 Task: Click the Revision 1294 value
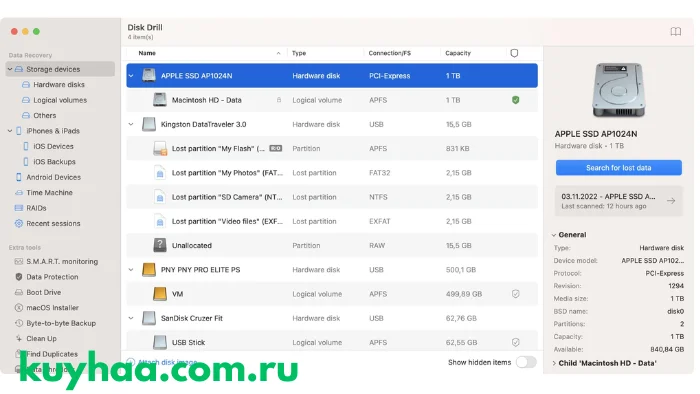pyautogui.click(x=676, y=286)
